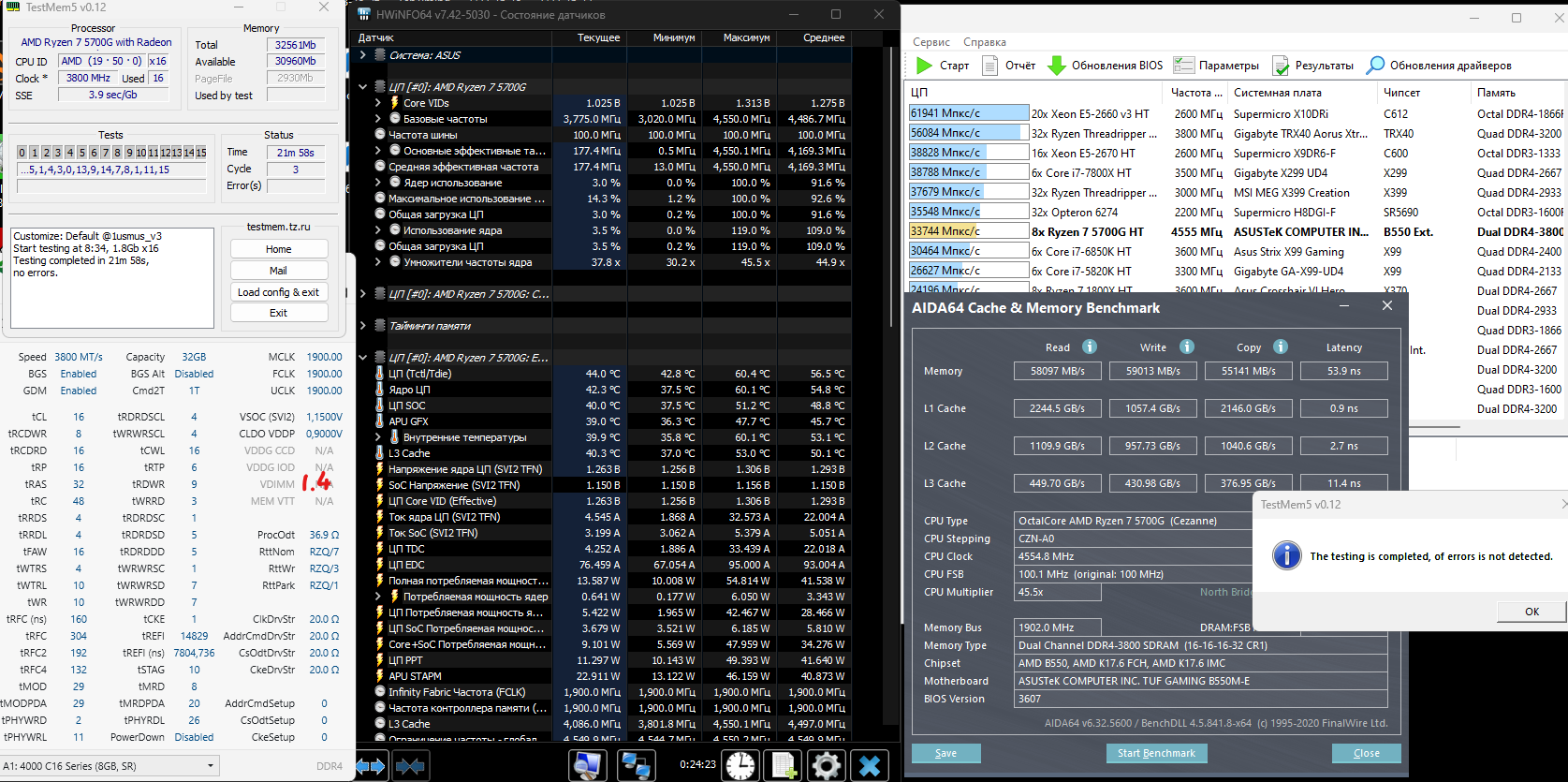The width and height of the screenshot is (1568, 782).
Task: Expand the Ядер использование row
Action: coord(378,183)
